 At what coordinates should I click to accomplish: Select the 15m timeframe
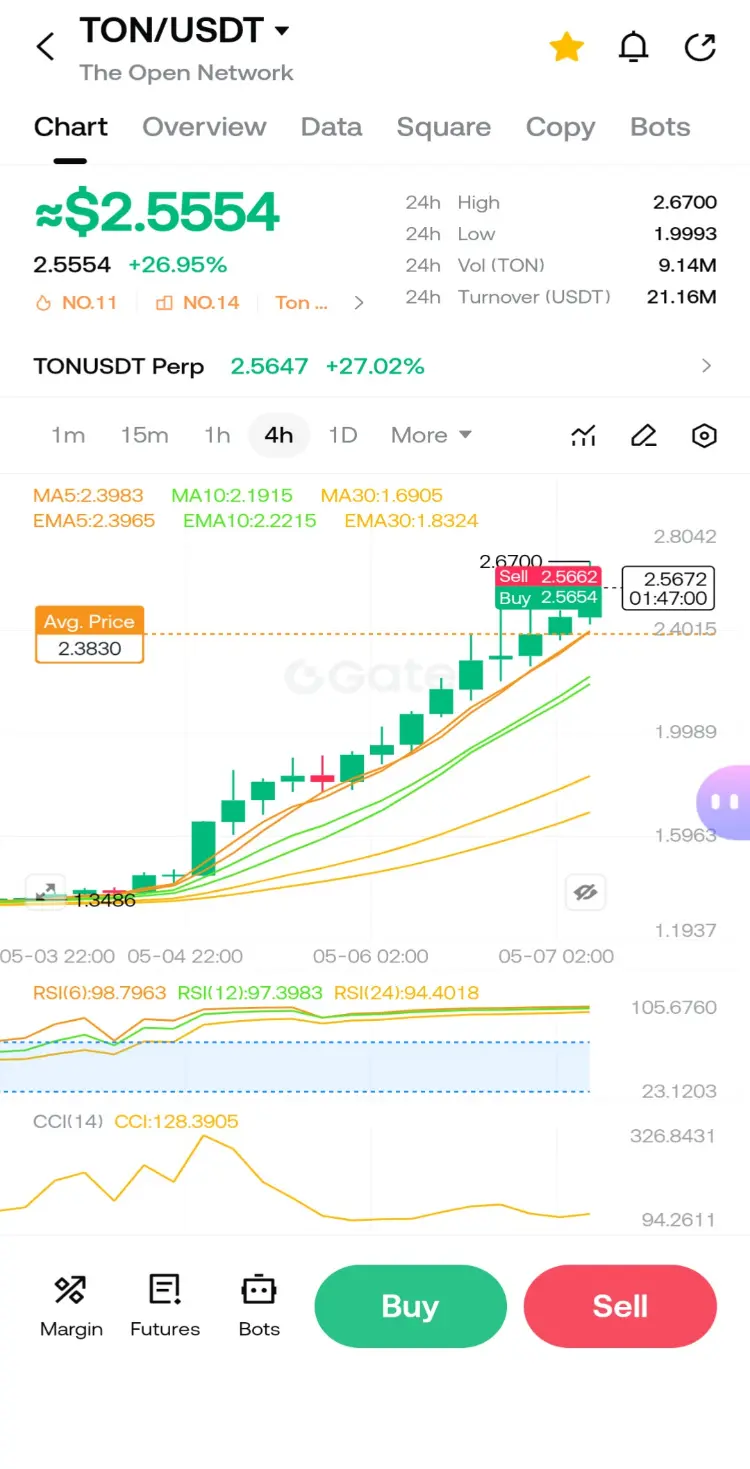pos(144,435)
